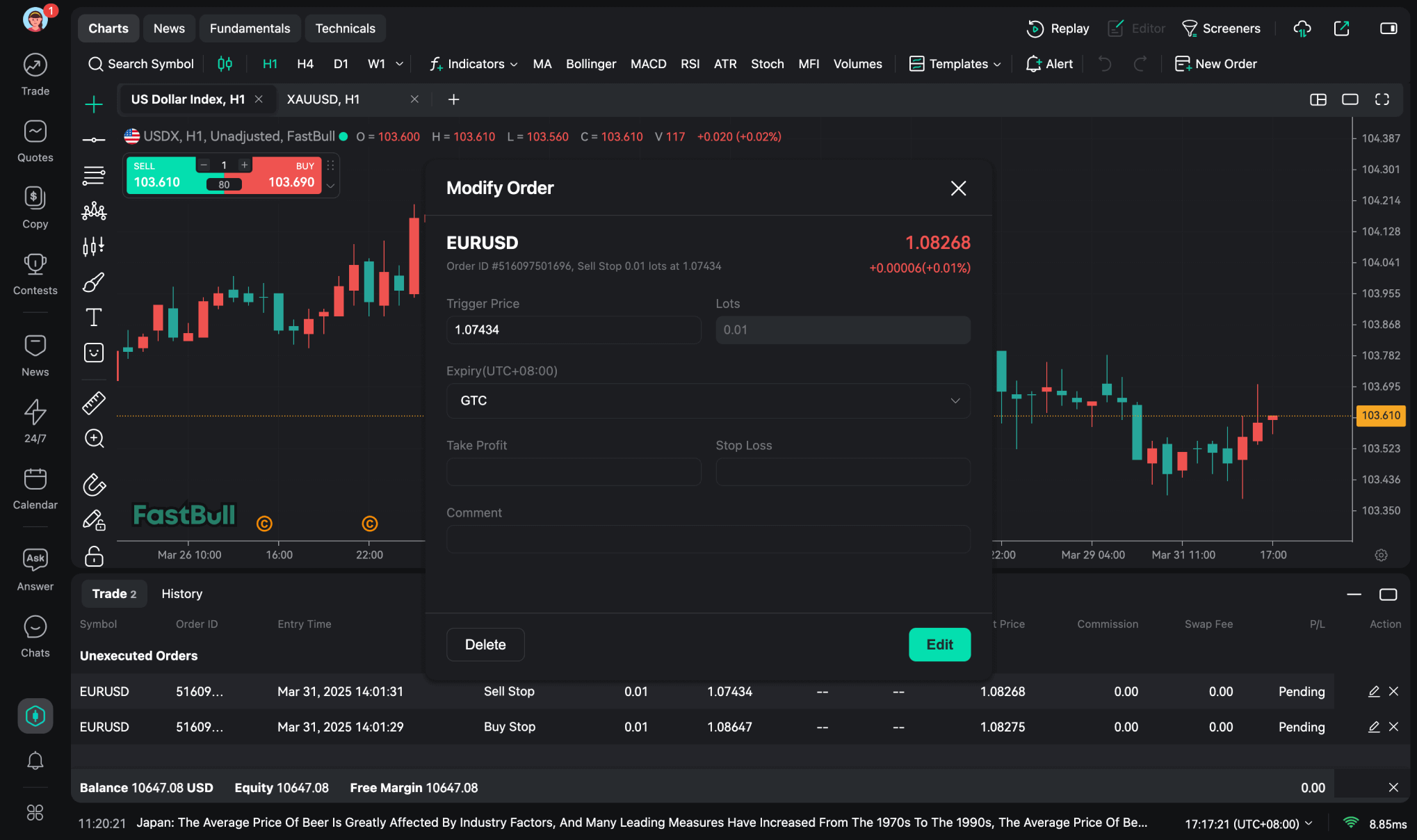Click the green Edit button

point(939,645)
